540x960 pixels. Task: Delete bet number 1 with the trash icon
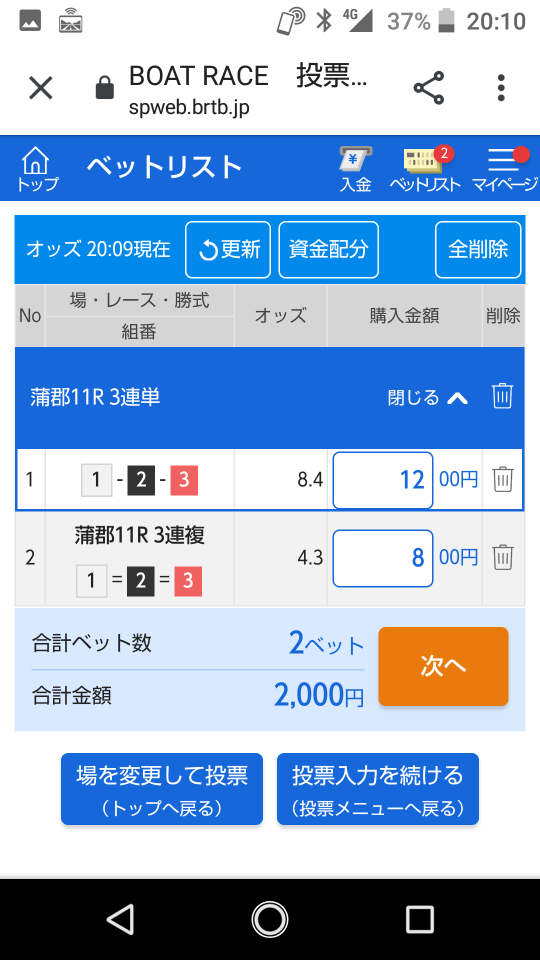point(502,479)
